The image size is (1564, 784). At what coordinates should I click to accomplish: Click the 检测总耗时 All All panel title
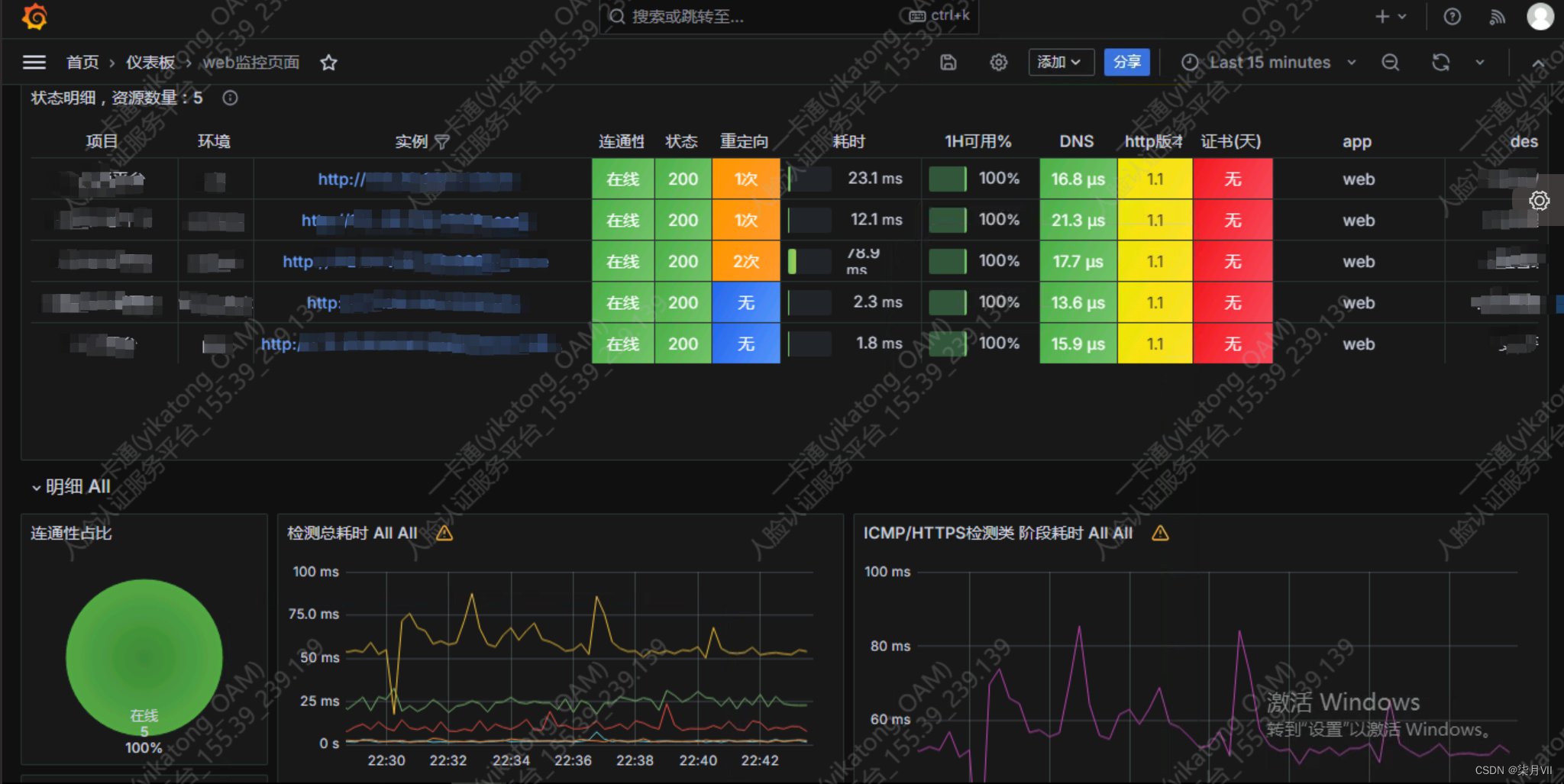click(352, 533)
